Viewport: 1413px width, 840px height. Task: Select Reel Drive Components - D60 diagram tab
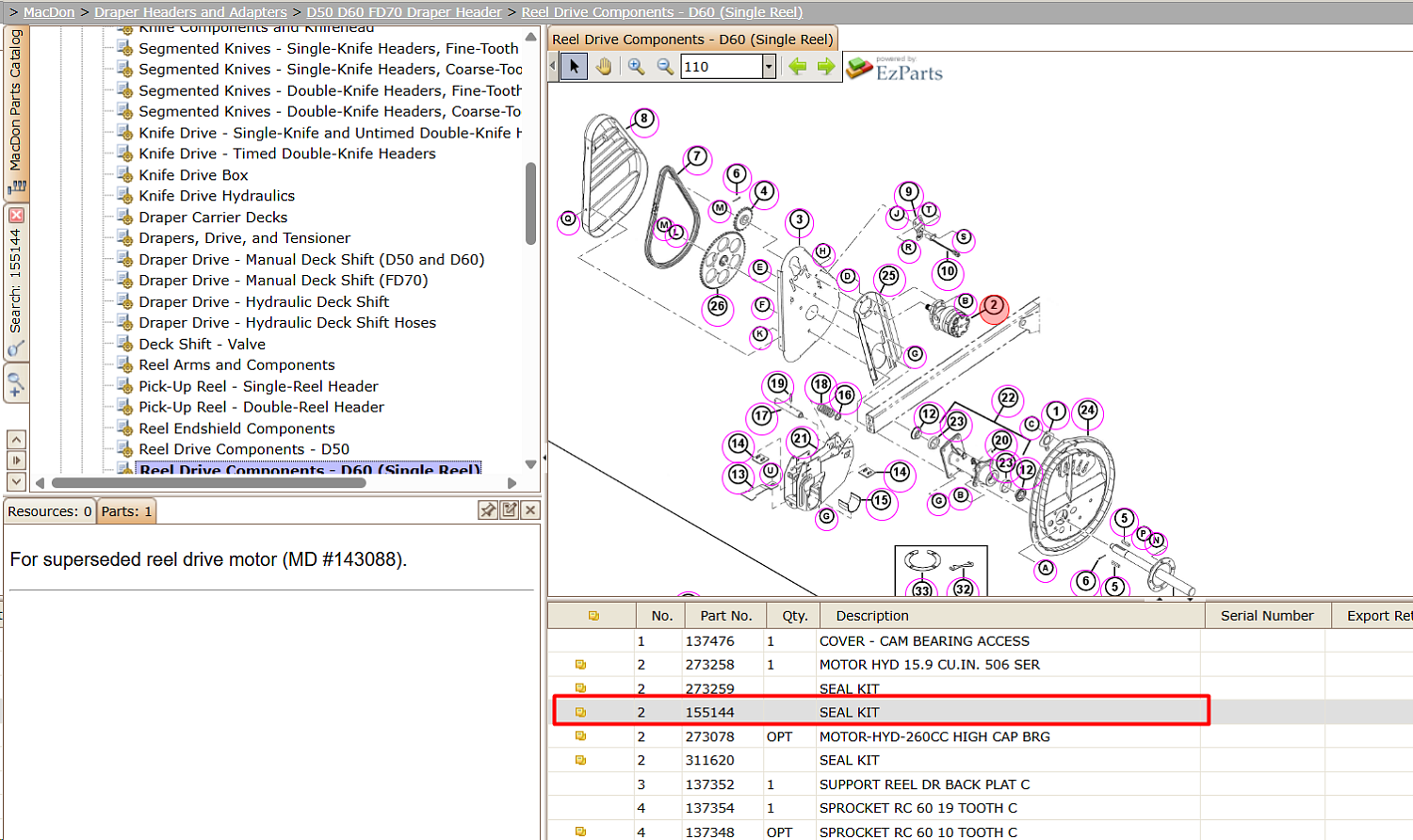click(692, 40)
